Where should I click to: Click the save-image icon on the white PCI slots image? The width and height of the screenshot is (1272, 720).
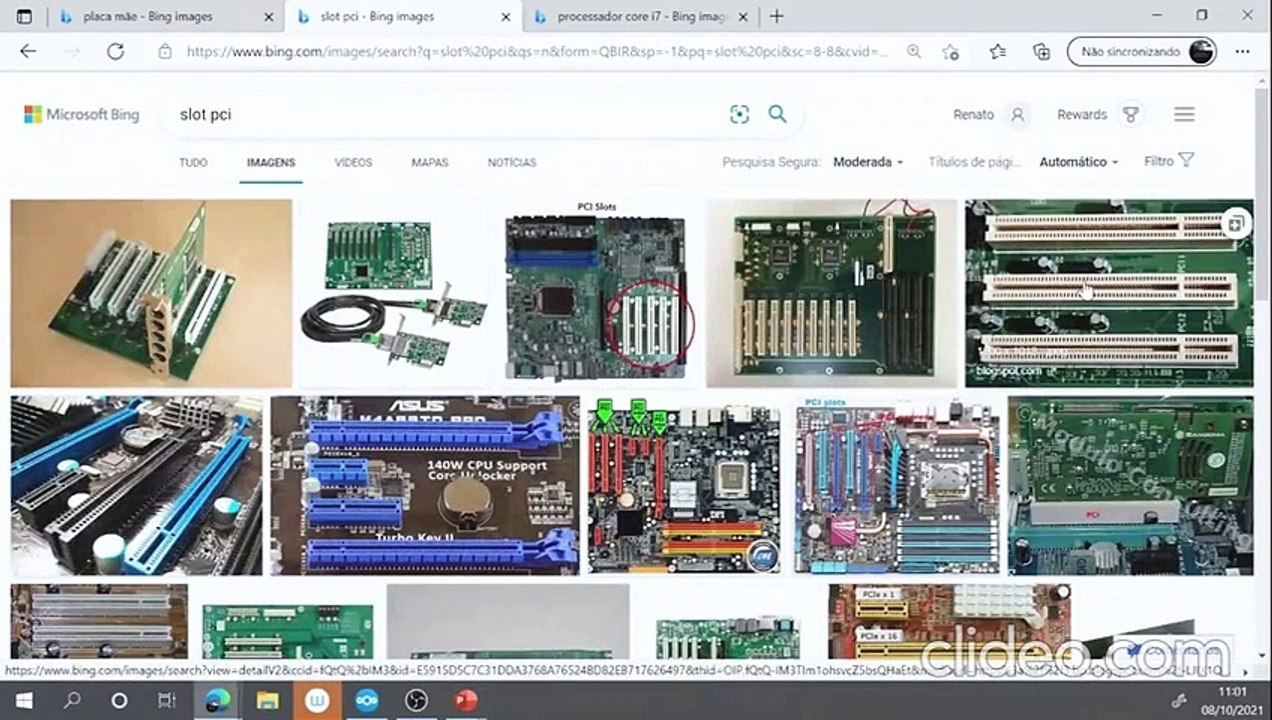coord(1236,223)
